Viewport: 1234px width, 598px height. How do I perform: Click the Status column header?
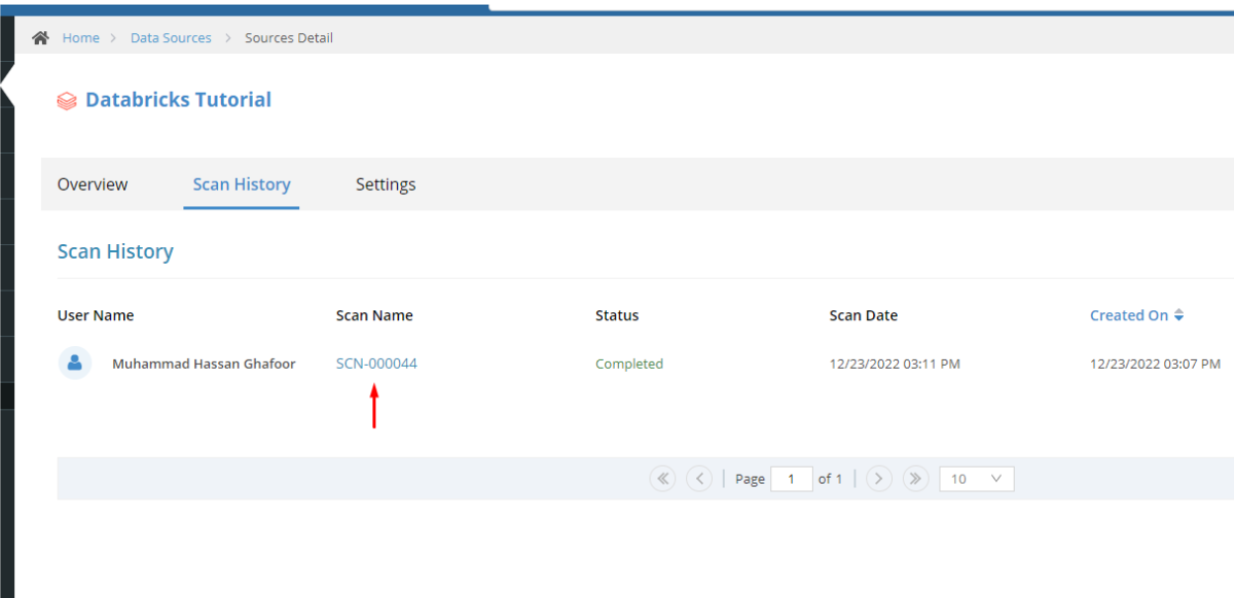(x=617, y=315)
